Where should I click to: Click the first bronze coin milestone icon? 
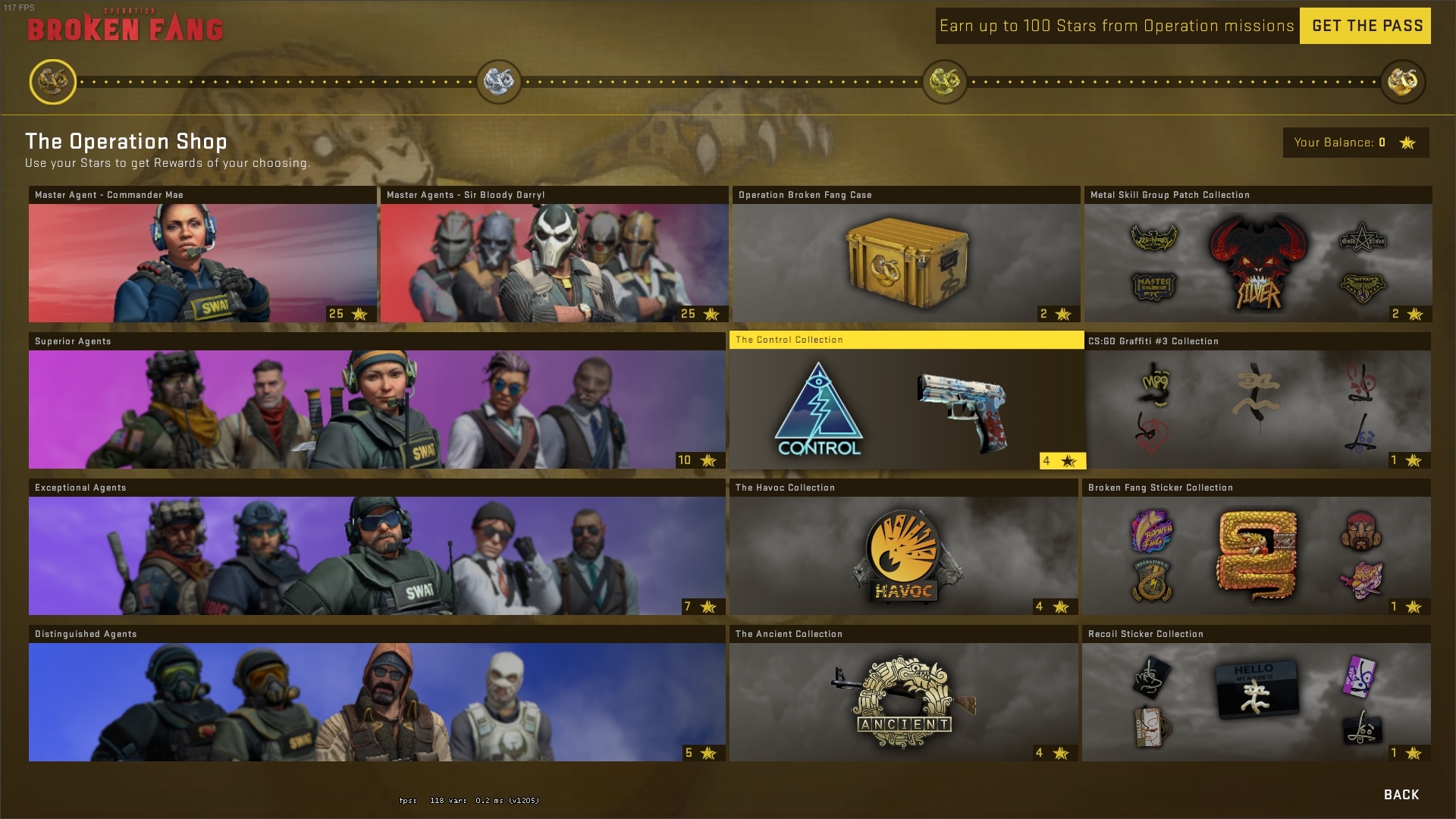53,81
